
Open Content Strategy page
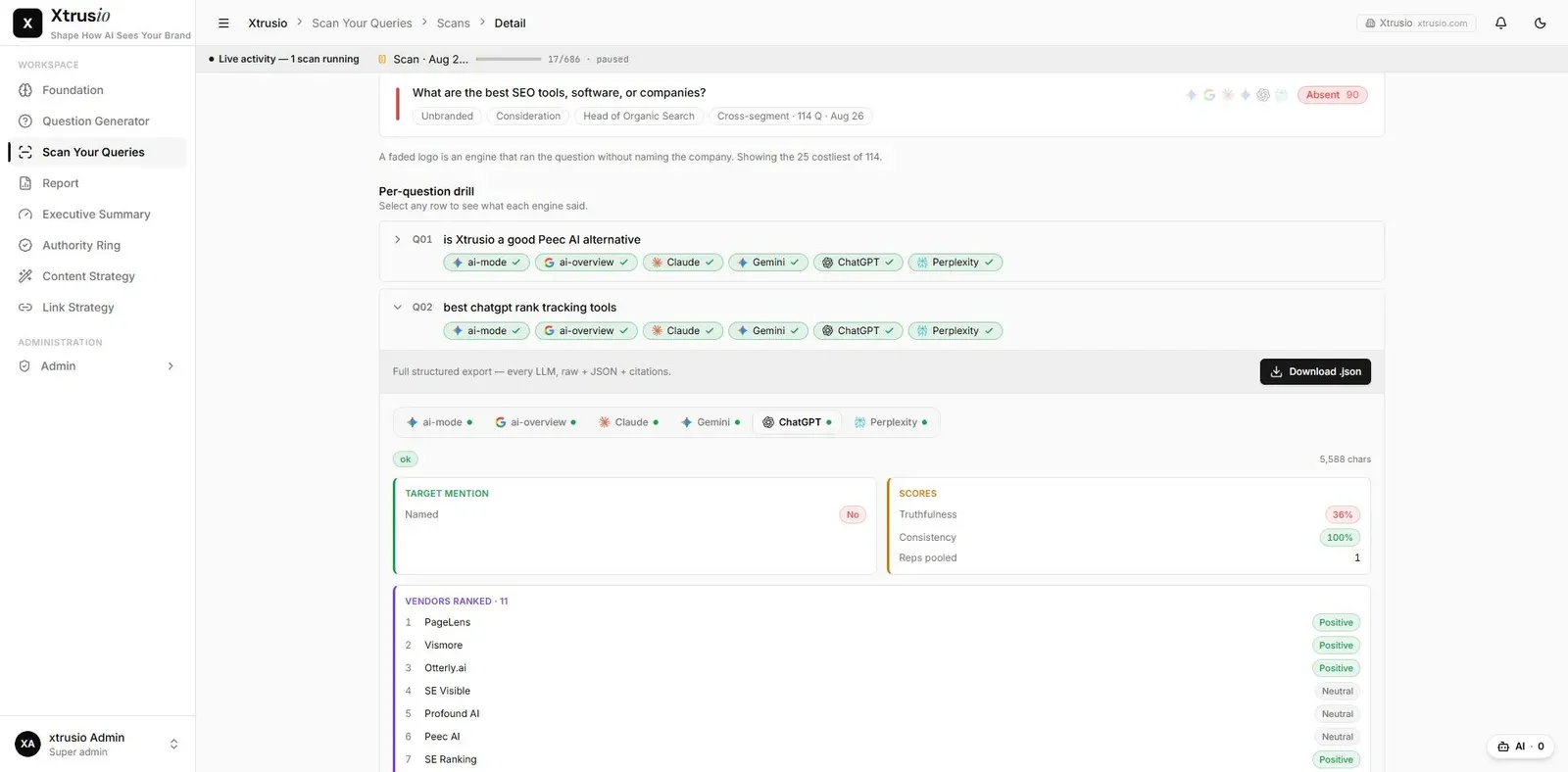pos(97,276)
